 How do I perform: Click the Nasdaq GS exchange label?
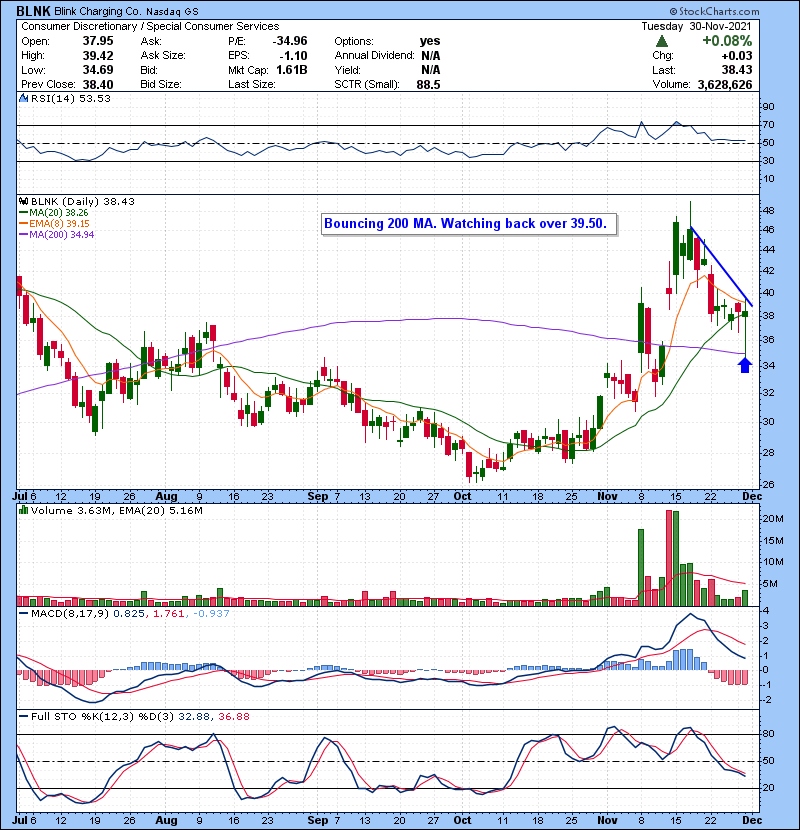tap(173, 12)
